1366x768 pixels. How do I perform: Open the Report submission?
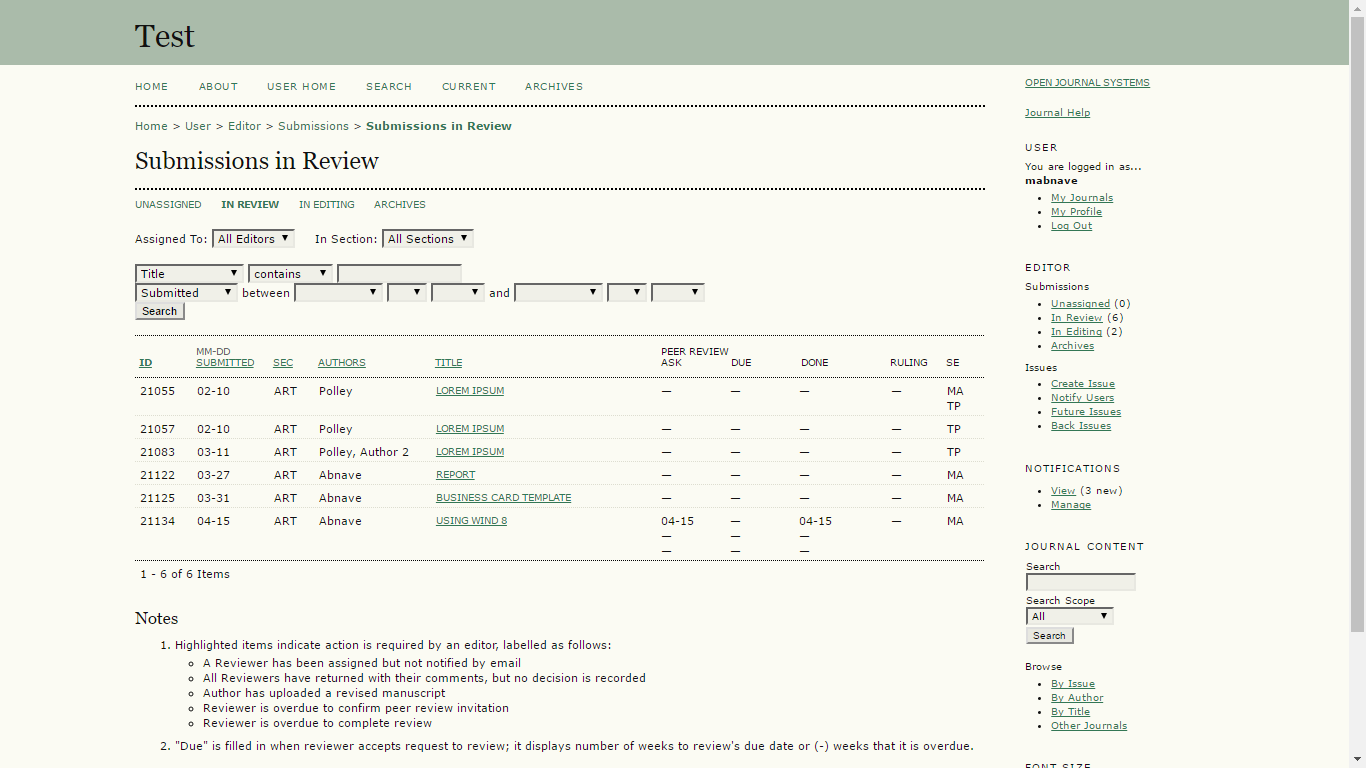456,475
